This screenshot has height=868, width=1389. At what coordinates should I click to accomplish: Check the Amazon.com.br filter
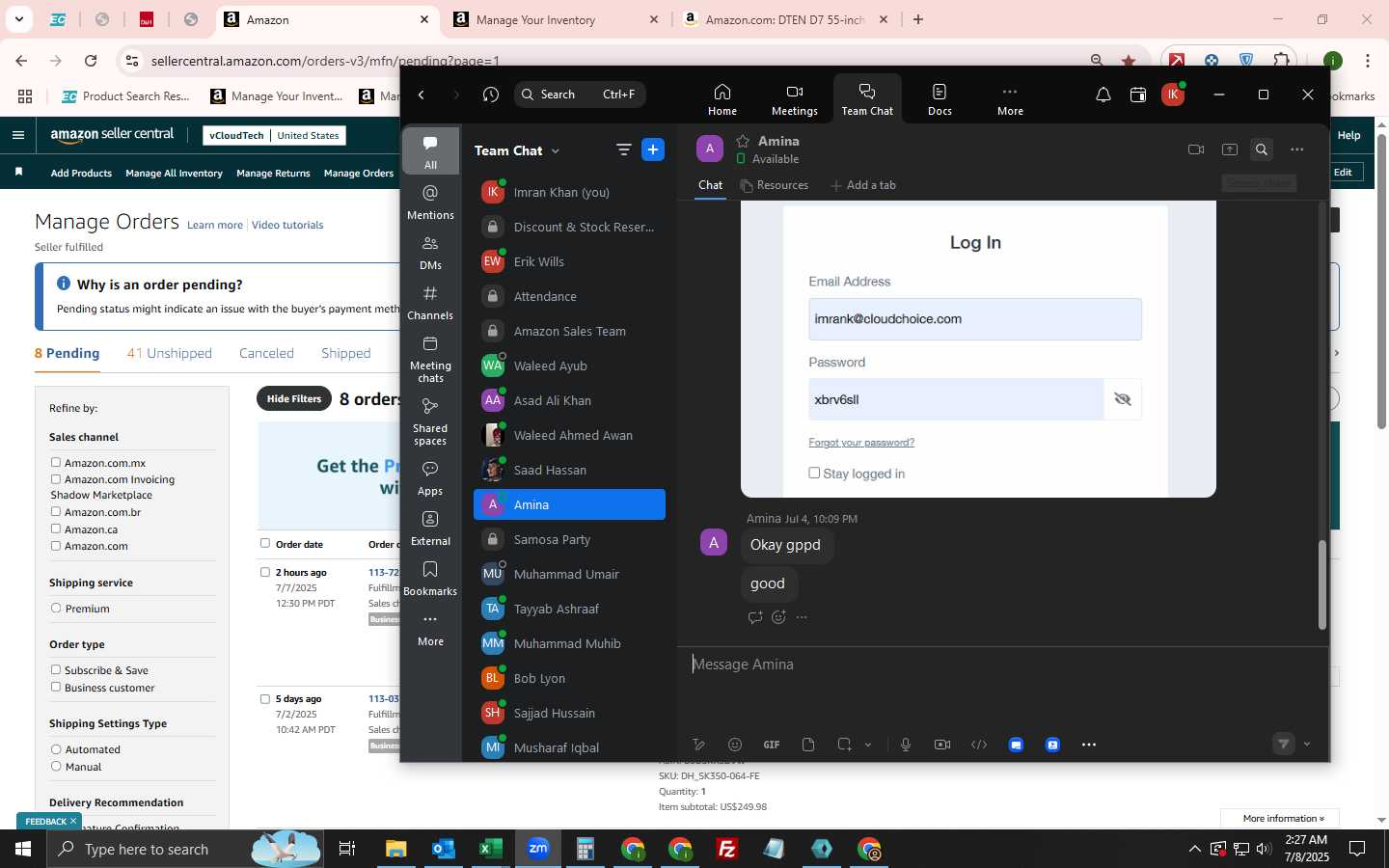click(56, 512)
